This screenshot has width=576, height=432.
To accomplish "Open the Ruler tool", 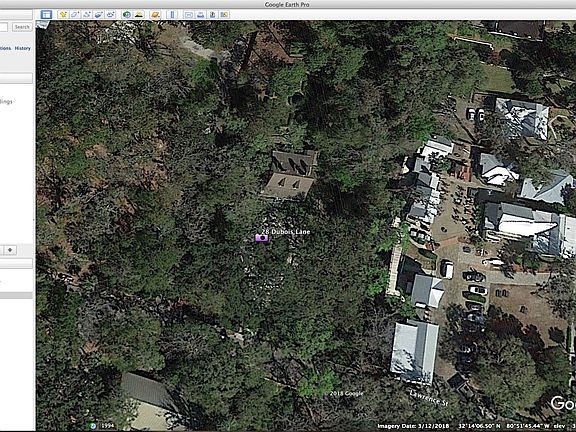I will 172,15.
